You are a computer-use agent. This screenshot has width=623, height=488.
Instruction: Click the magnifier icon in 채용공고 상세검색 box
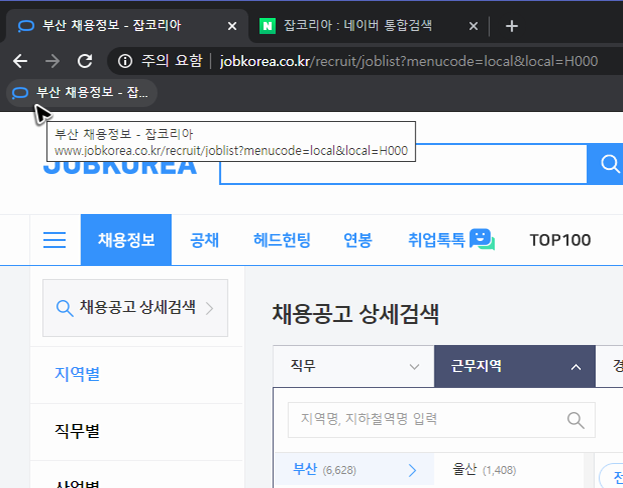[64, 308]
